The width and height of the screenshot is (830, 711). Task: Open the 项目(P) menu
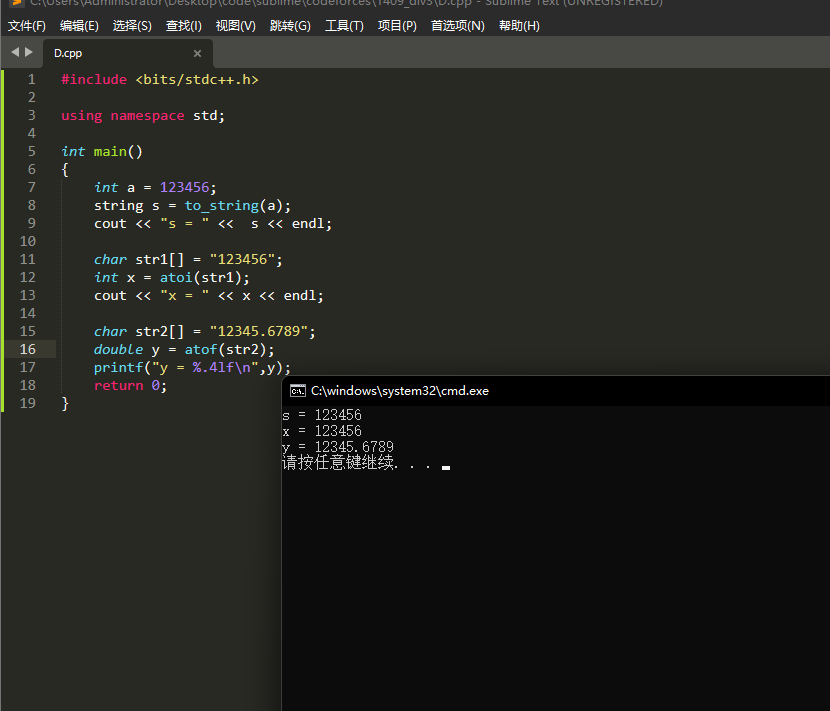pos(397,25)
